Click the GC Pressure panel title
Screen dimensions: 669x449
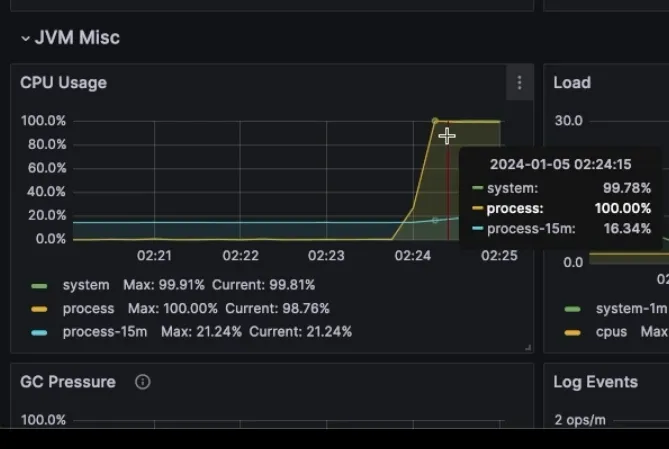(68, 382)
